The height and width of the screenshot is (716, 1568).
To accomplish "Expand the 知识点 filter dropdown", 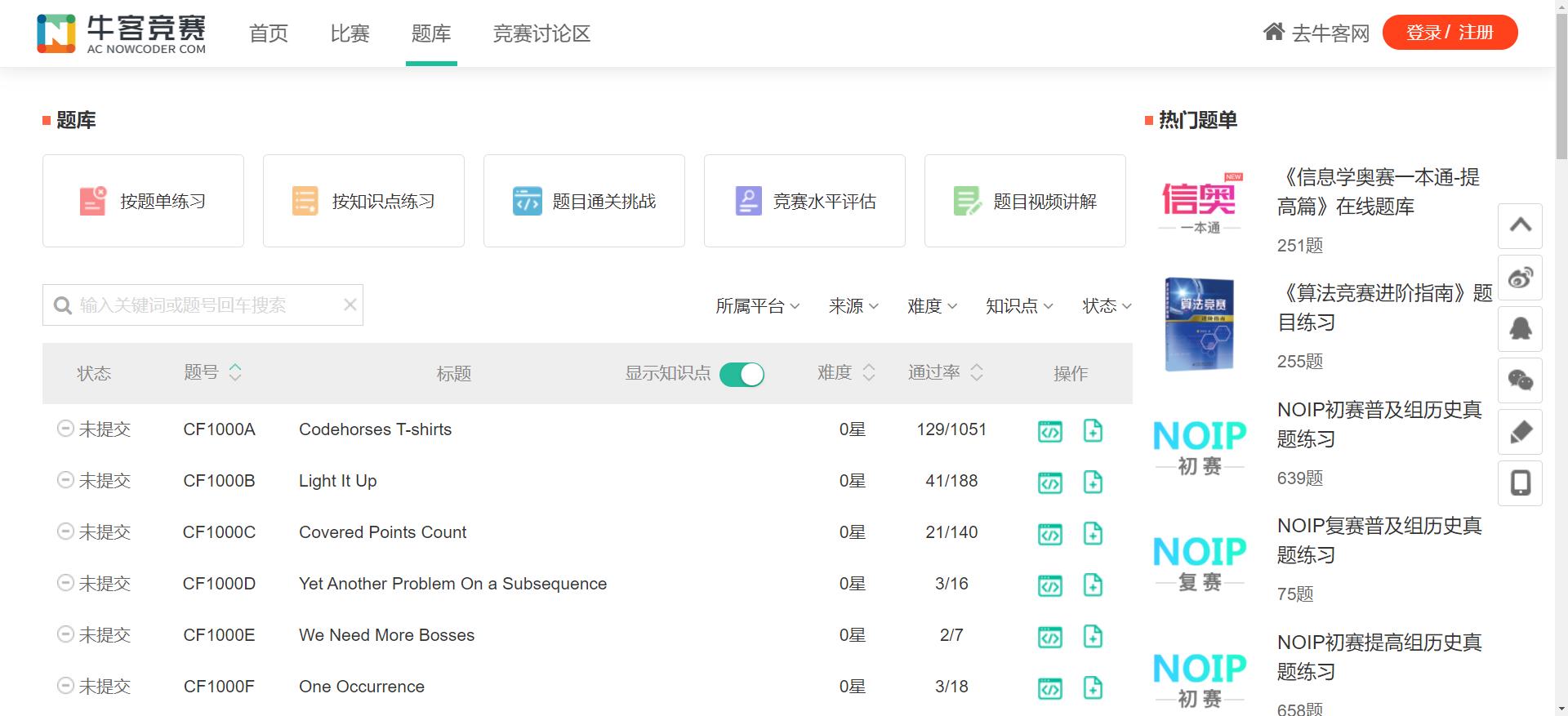I will pyautogui.click(x=1019, y=306).
